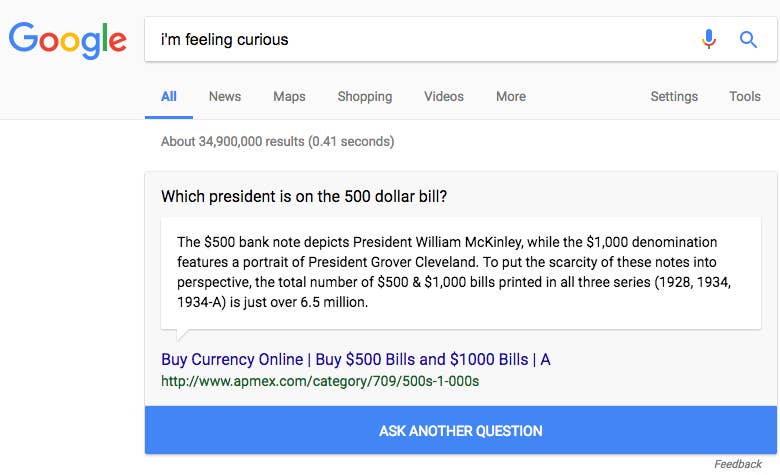The image size is (780, 475).
Task: Click the 'About 34,900,000 results' text
Action: [277, 142]
